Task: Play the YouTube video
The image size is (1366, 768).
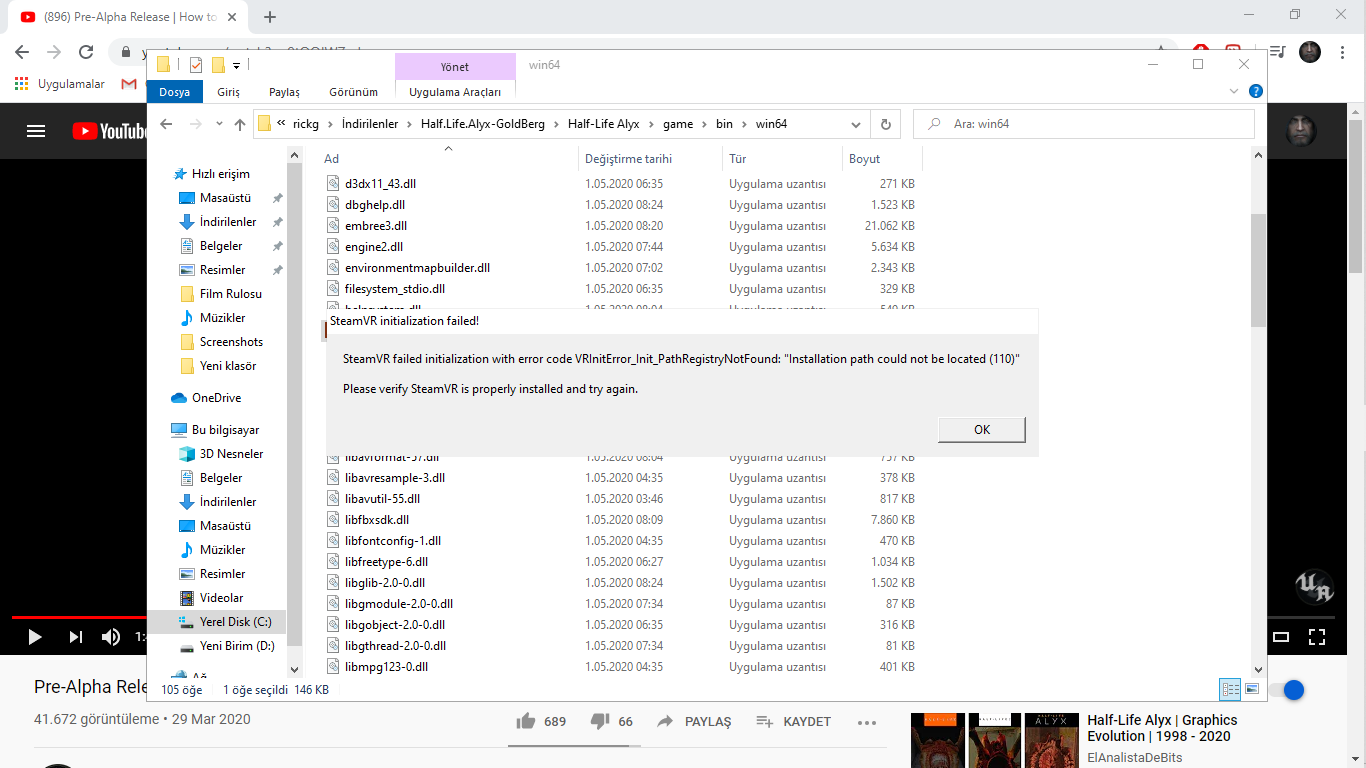Action: (x=35, y=637)
